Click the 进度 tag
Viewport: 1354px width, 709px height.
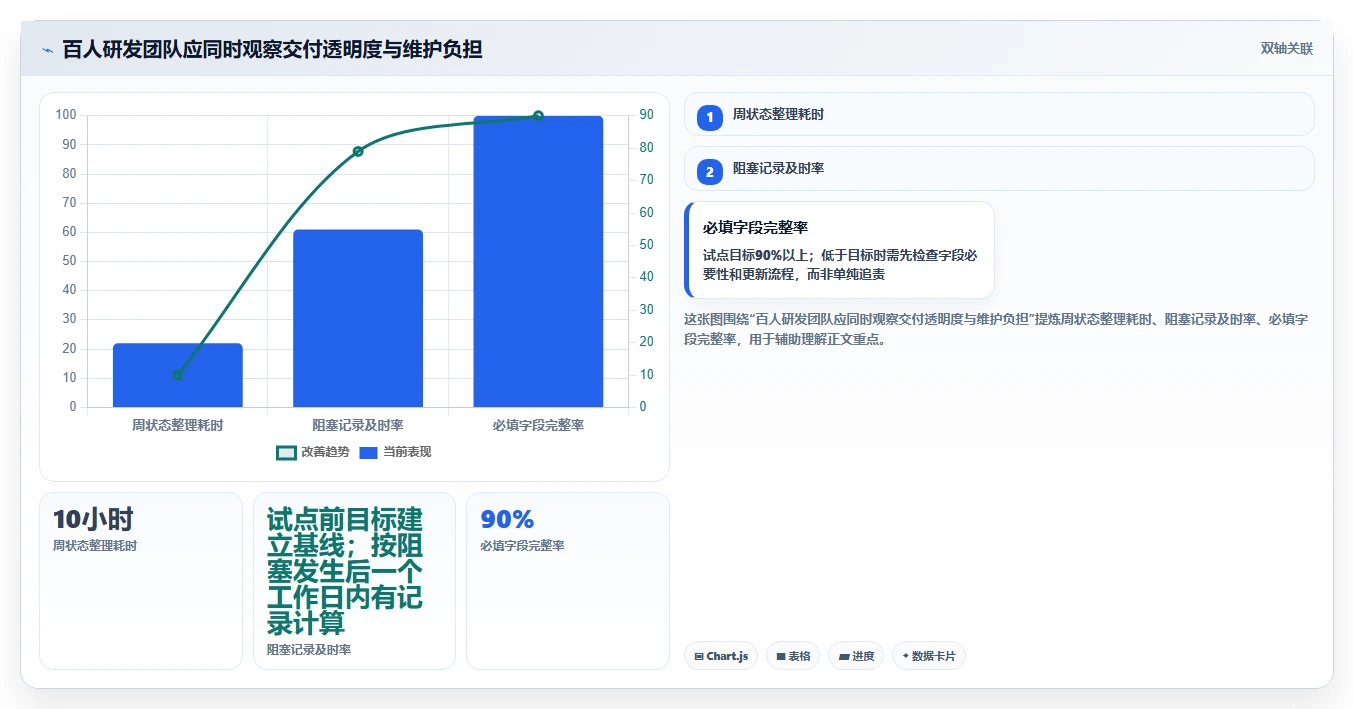pos(856,656)
